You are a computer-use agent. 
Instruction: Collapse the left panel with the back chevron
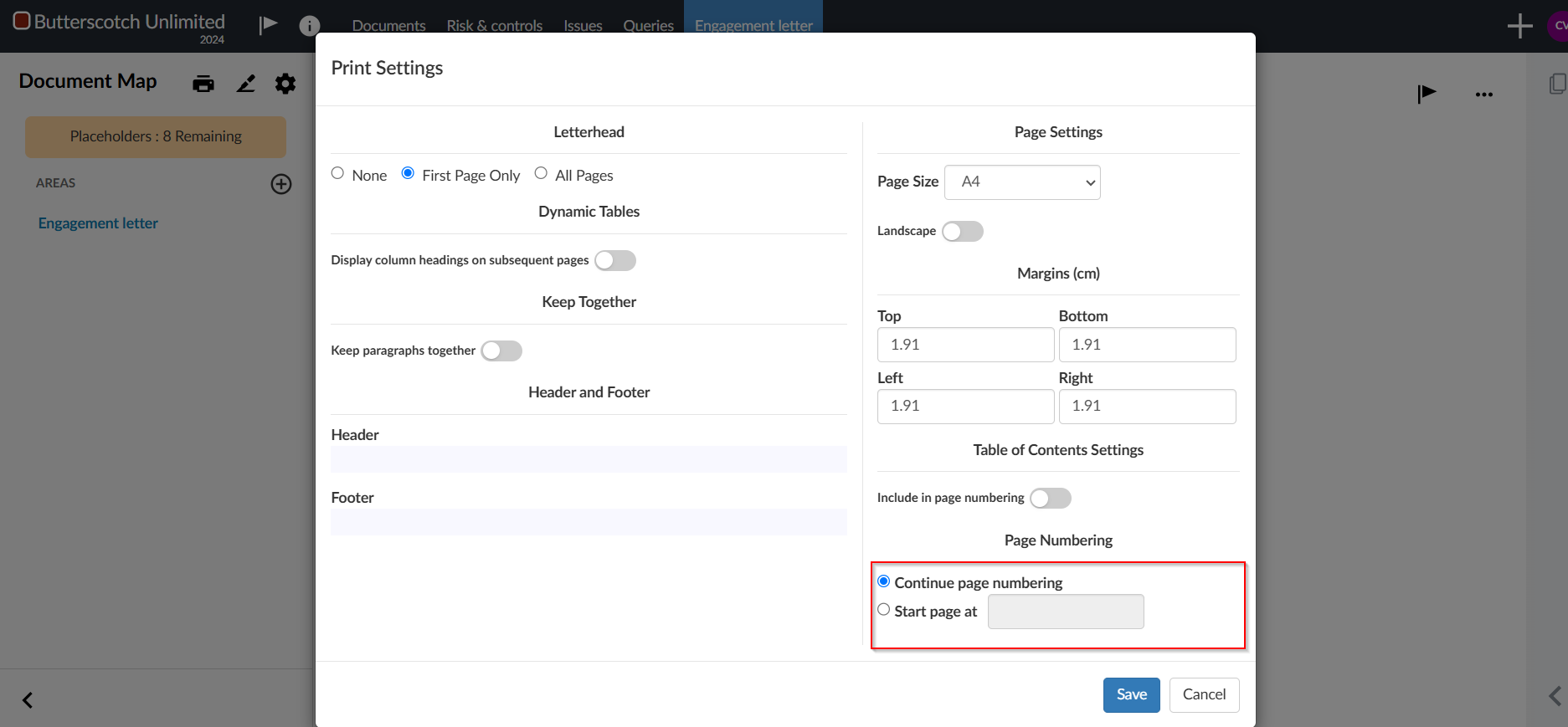click(28, 700)
